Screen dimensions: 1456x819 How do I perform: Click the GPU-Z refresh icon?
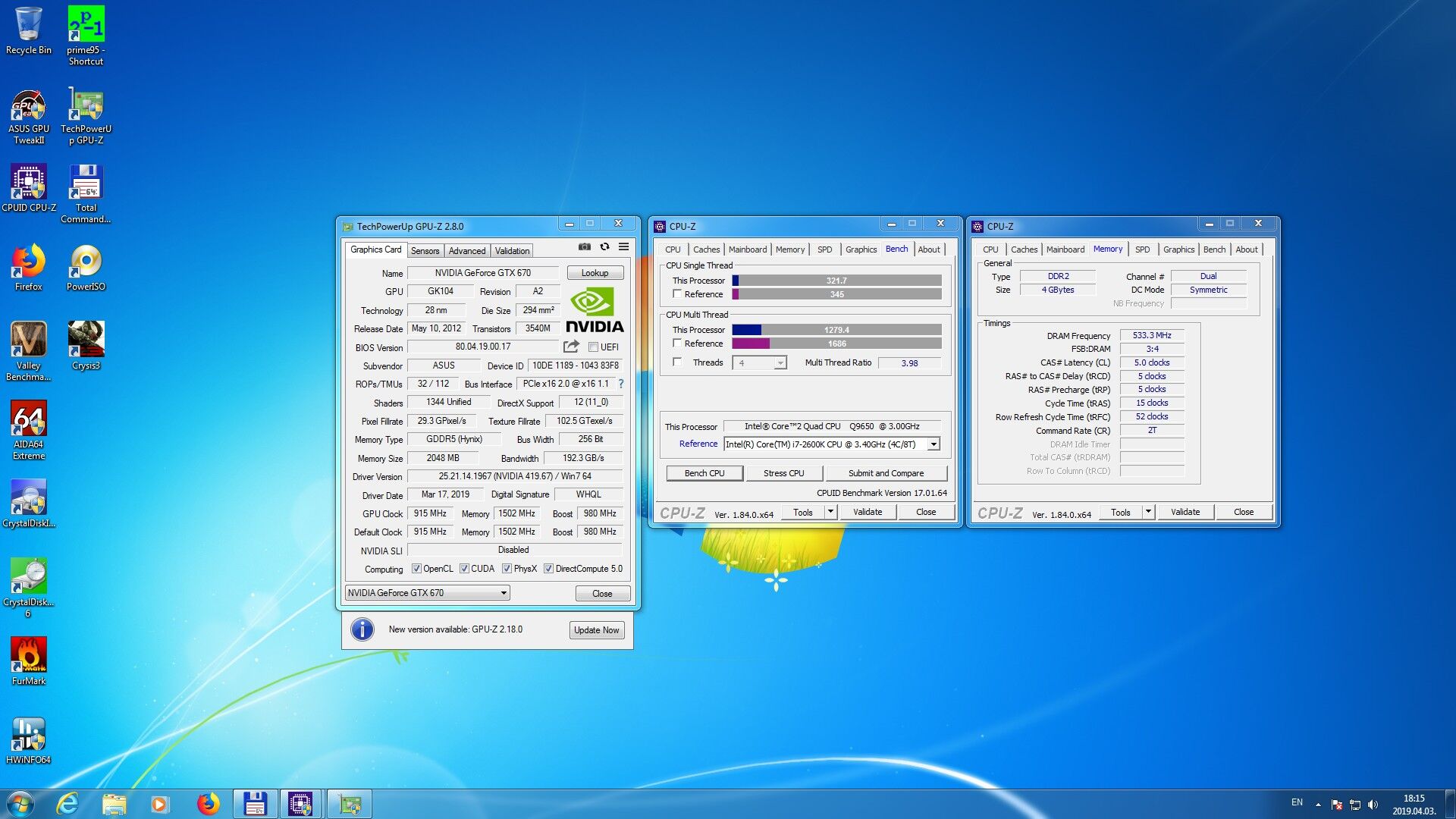pos(604,247)
